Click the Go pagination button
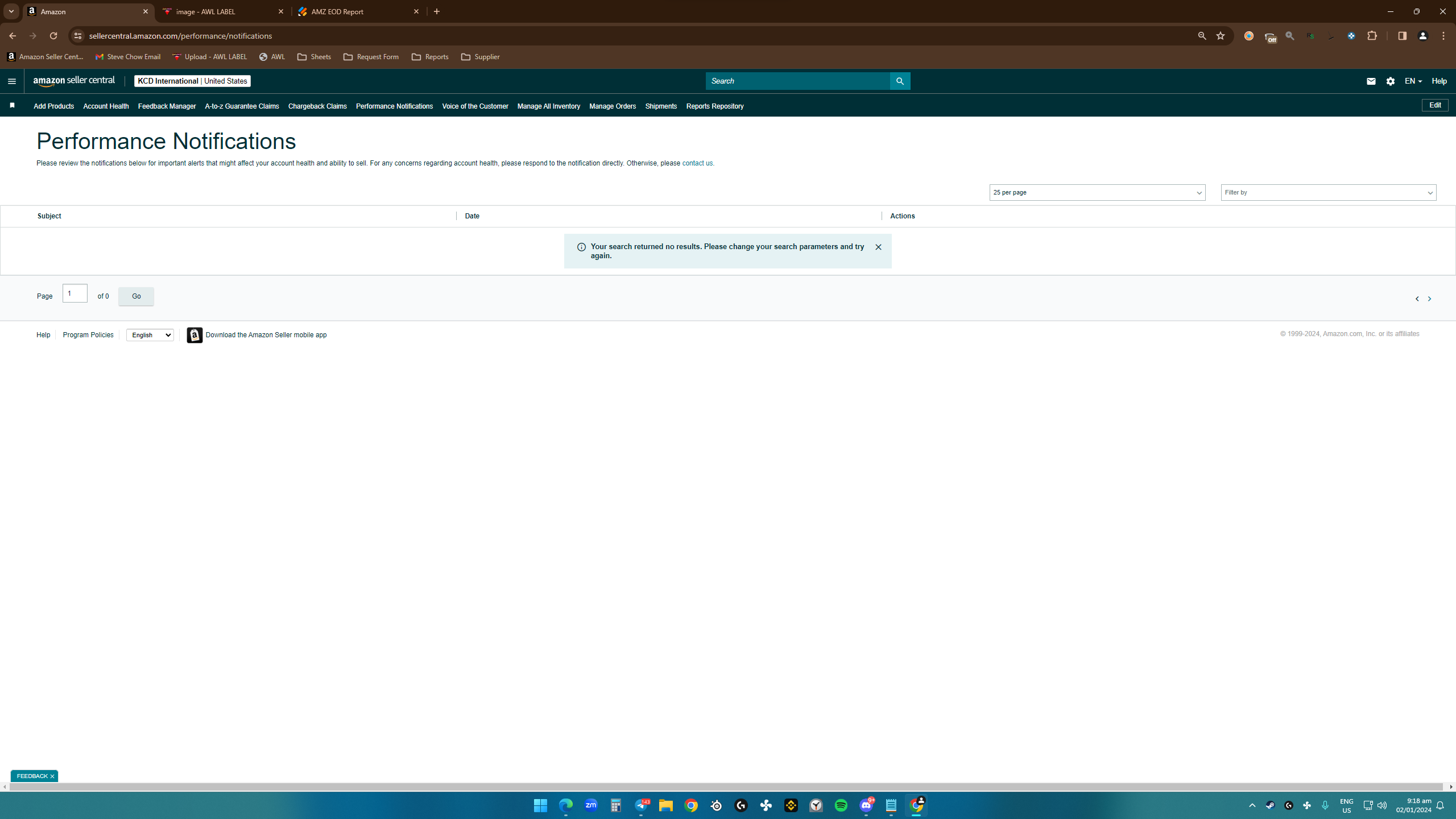1456x819 pixels. pos(136,296)
